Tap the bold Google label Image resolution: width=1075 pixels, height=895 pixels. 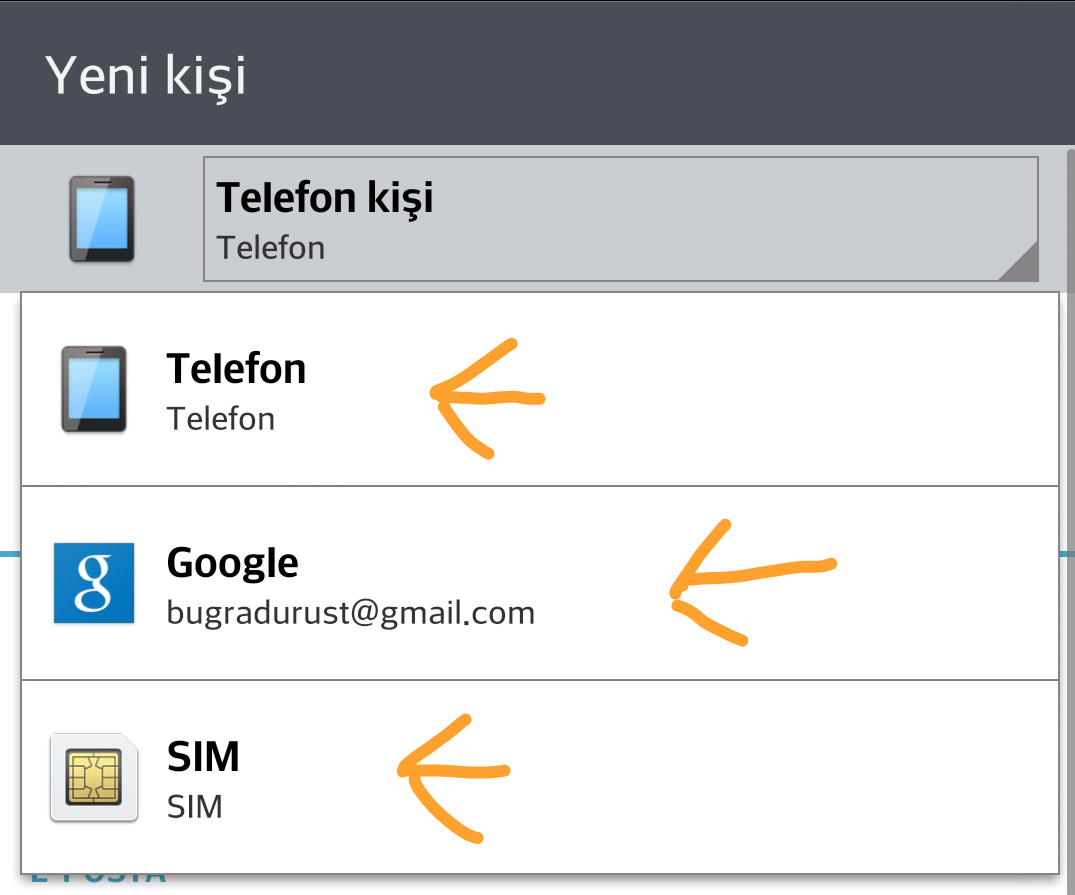coord(232,564)
